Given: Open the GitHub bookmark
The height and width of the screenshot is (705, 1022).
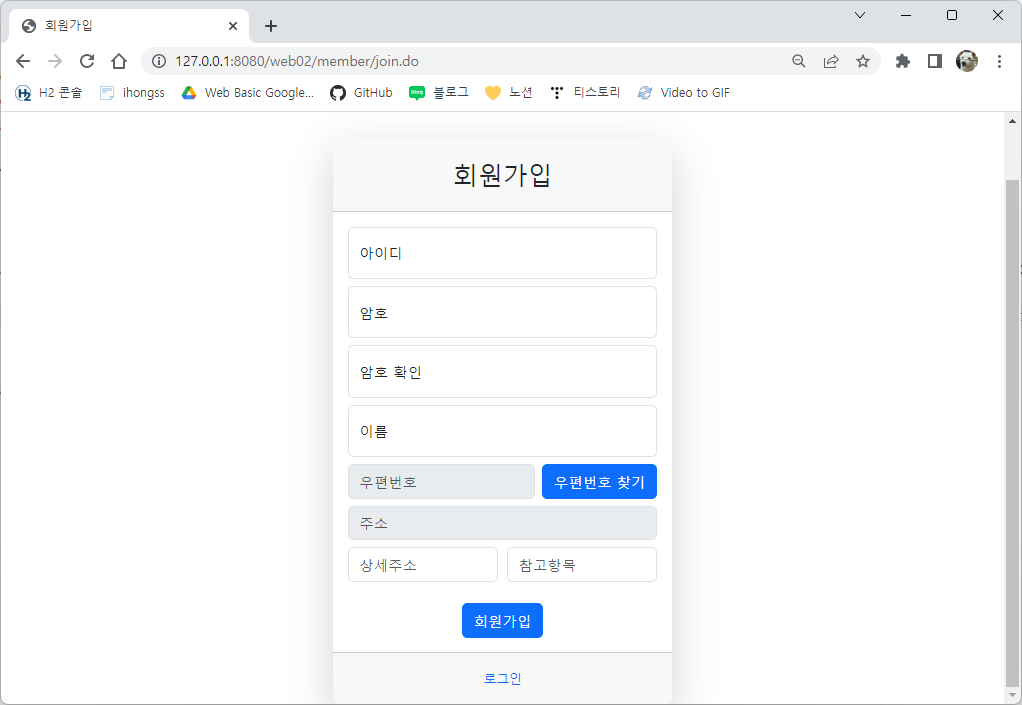Looking at the screenshot, I should coord(361,93).
